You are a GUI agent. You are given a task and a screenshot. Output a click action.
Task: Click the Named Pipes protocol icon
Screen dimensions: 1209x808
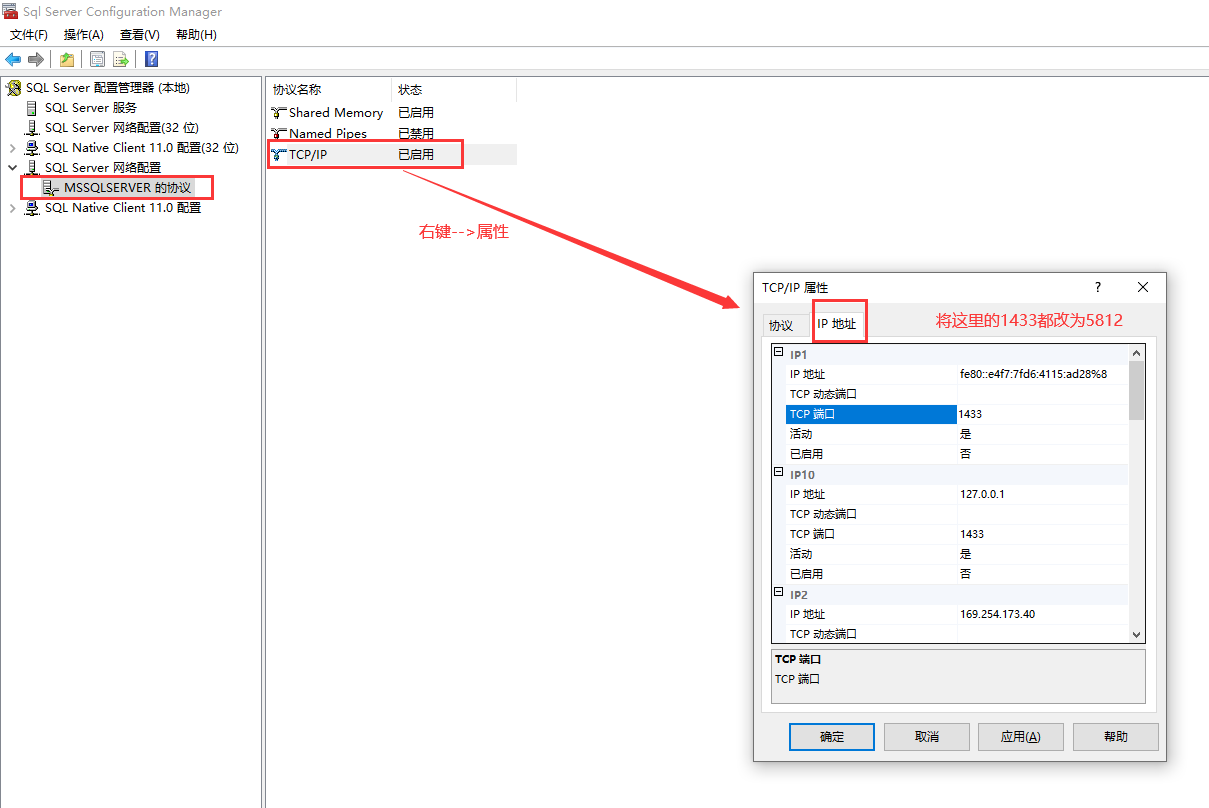tap(276, 133)
